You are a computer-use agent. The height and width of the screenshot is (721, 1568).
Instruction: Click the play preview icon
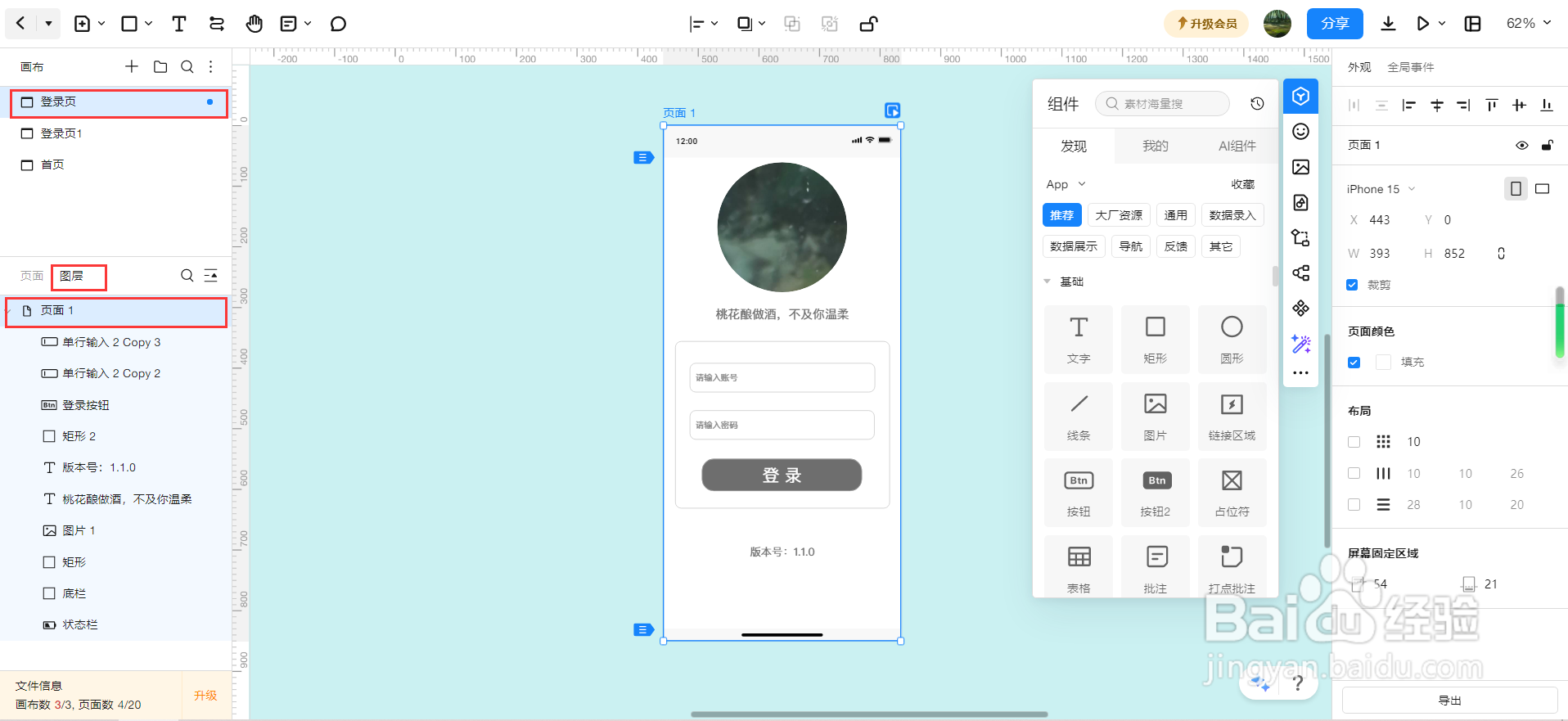[x=1423, y=24]
